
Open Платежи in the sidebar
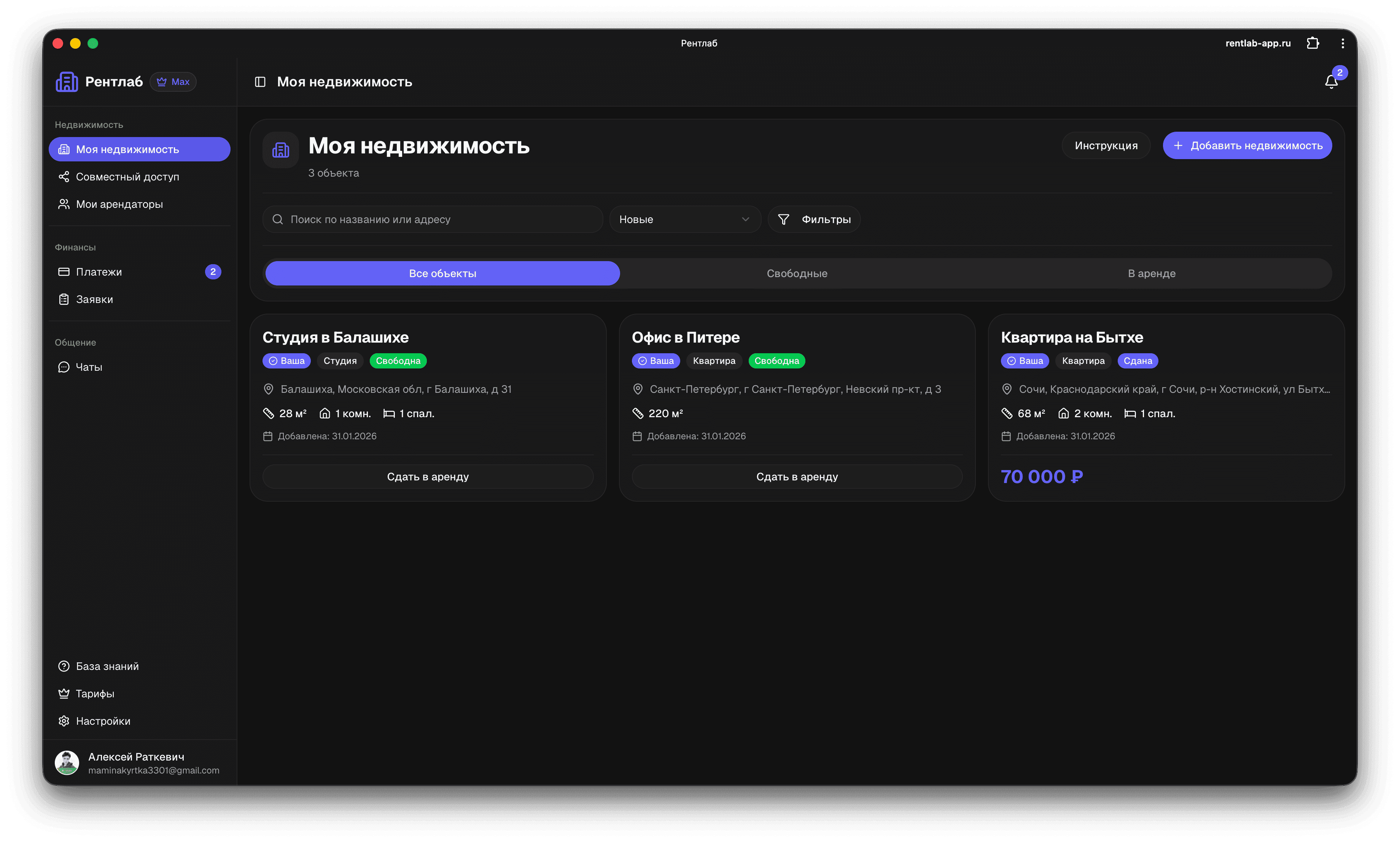[x=99, y=272]
